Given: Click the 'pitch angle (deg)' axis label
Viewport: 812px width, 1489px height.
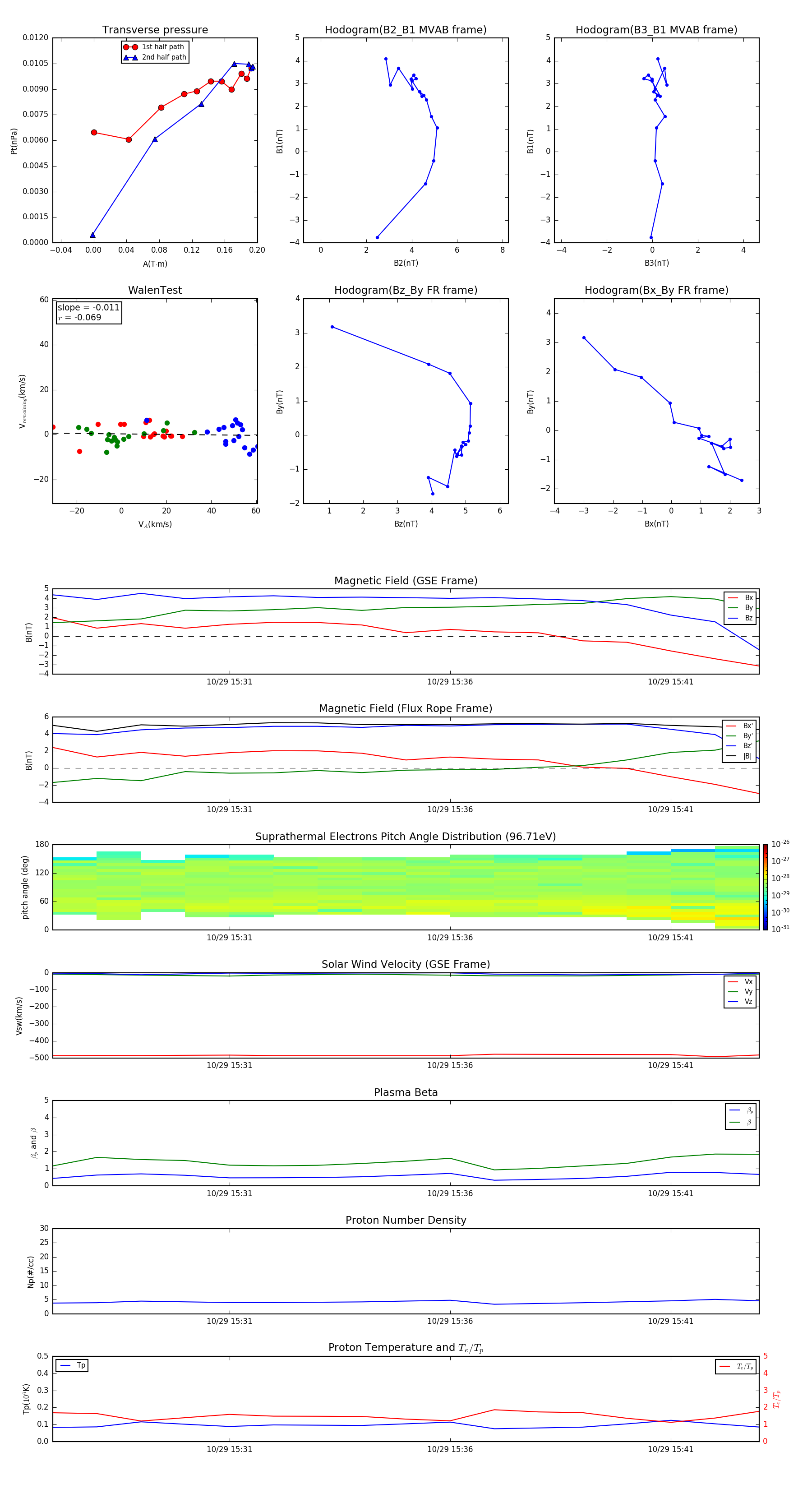Looking at the screenshot, I should point(25,887).
